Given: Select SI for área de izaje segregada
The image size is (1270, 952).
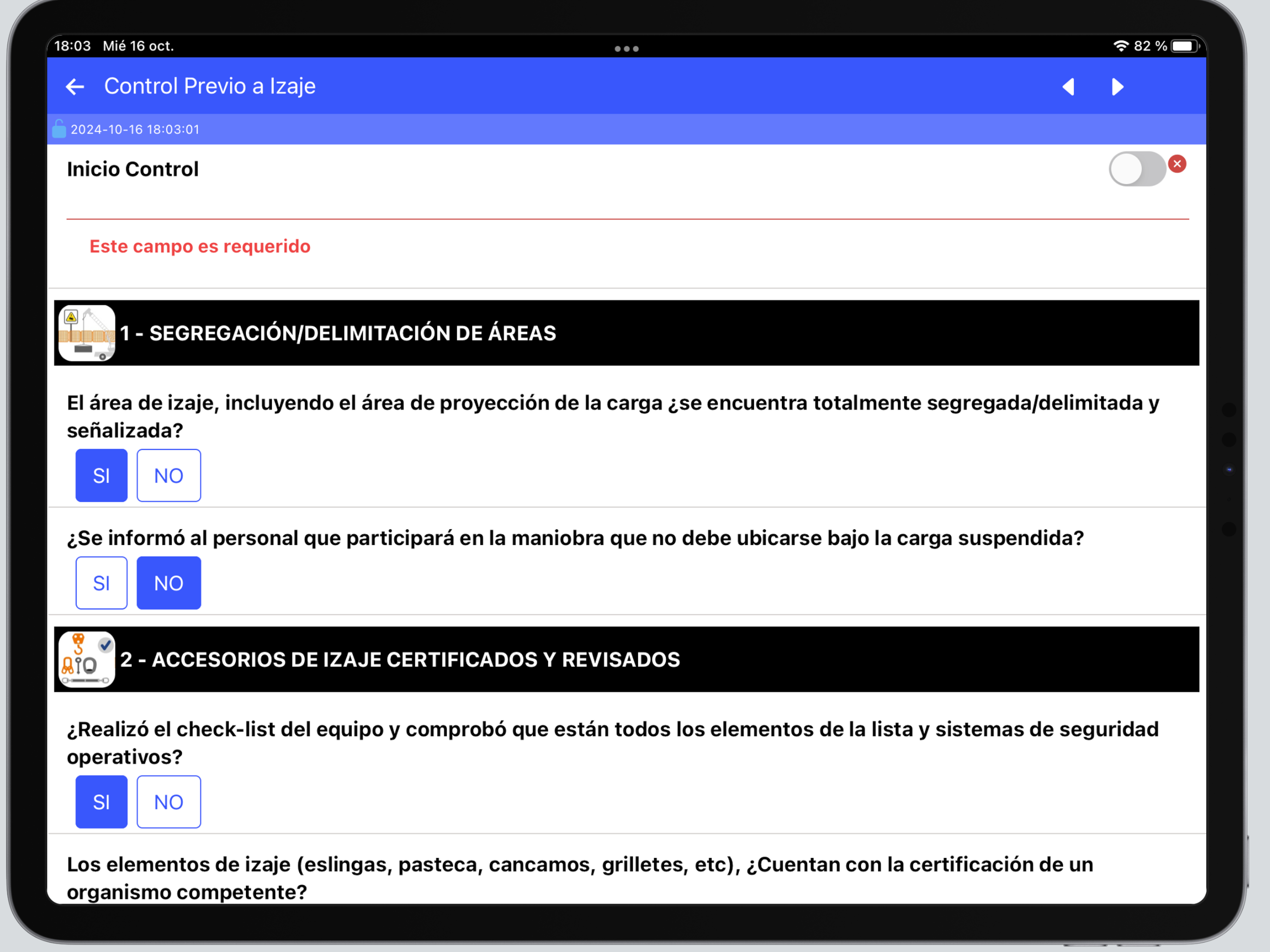Looking at the screenshot, I should pos(102,475).
